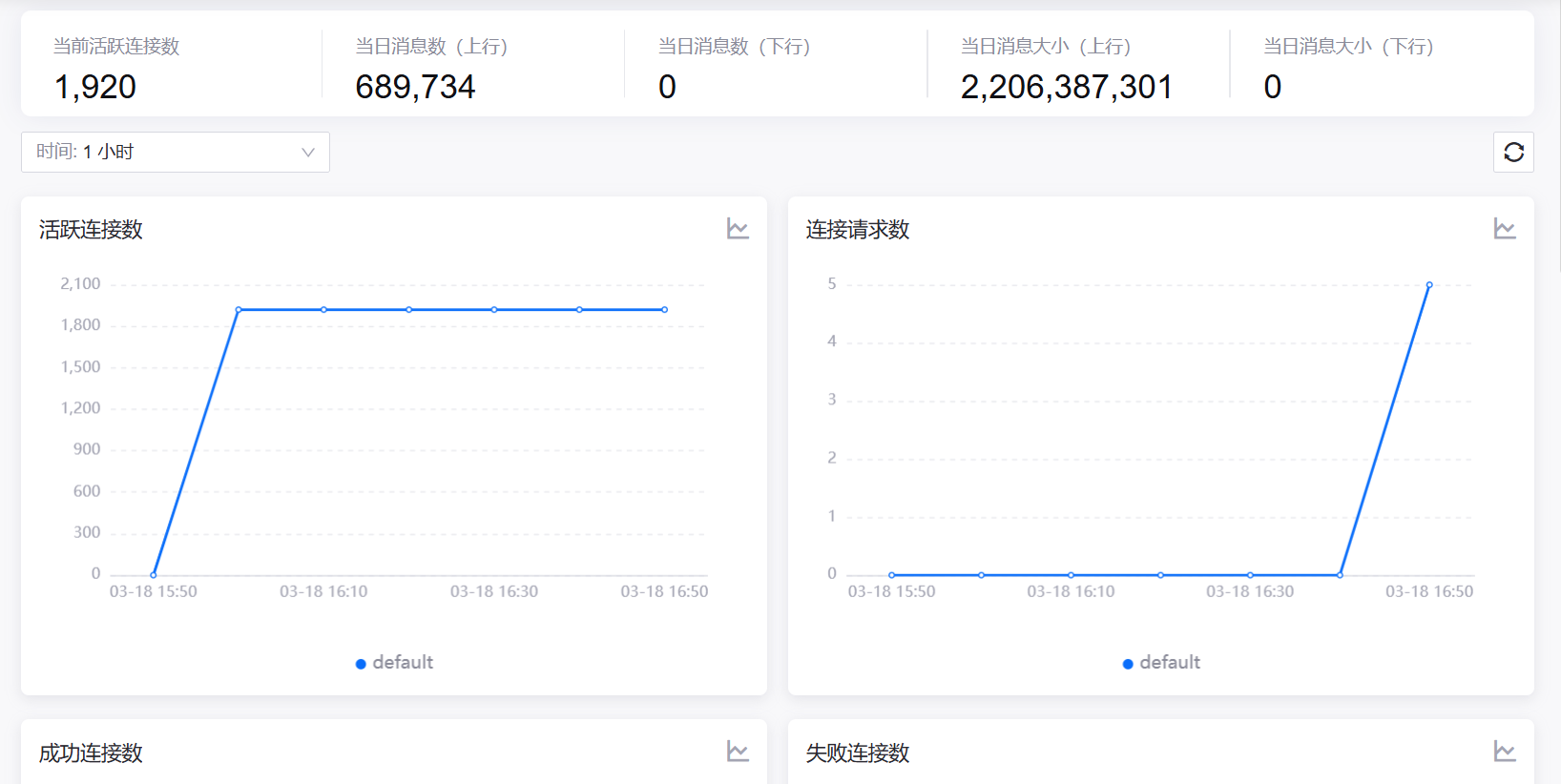Toggle default series in 活跃连接数 legend
This screenshot has height=784, width=1561.
[x=403, y=663]
